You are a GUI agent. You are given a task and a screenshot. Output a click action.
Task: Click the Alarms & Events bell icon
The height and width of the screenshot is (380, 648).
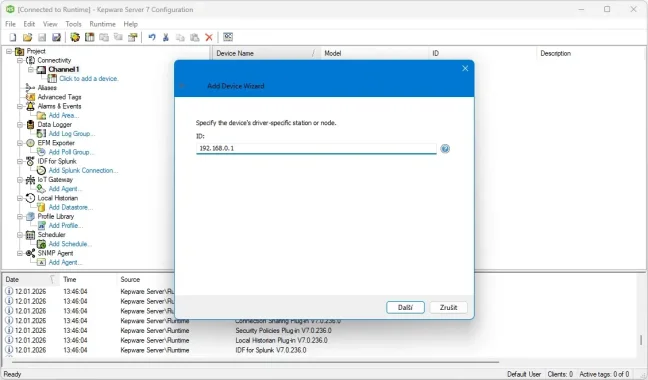[30, 106]
